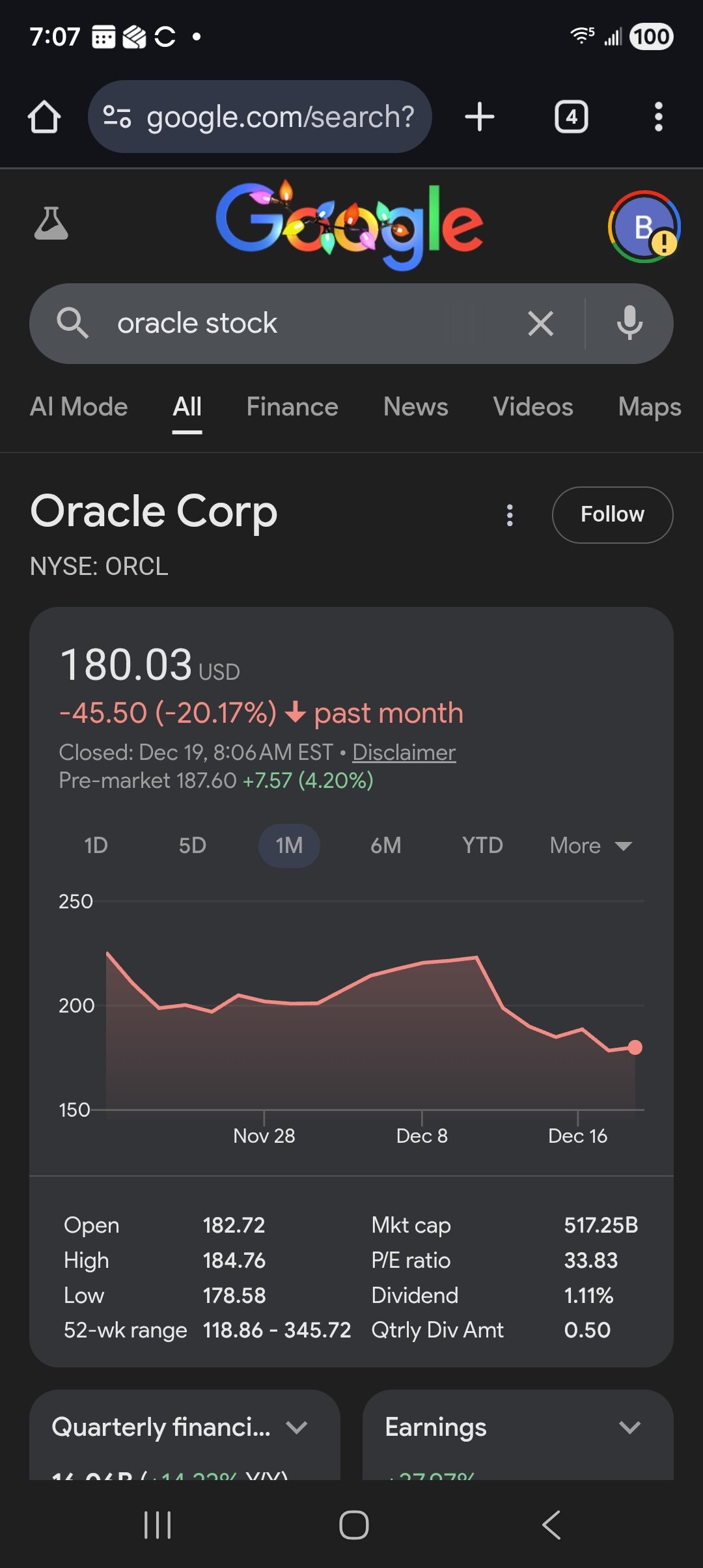
Task: Expand the Quarterly financials card
Action: coord(297,1427)
